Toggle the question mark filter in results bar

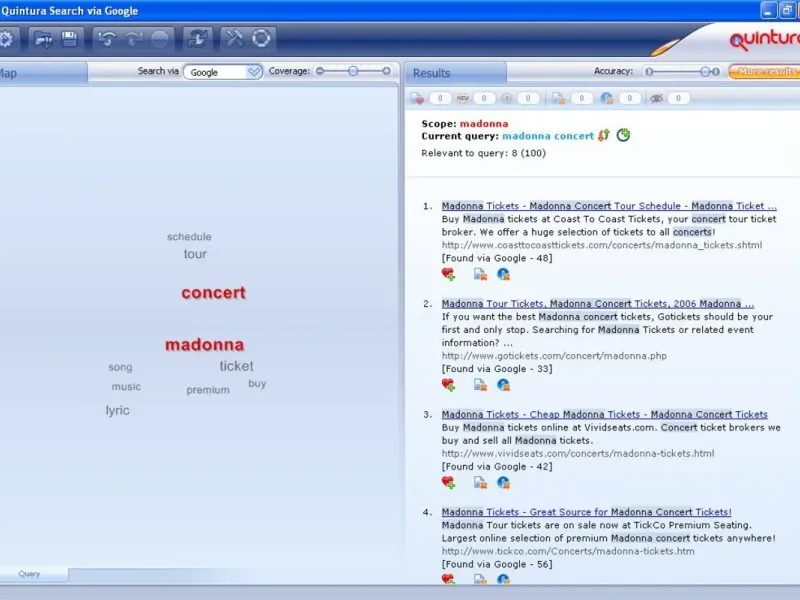[506, 98]
